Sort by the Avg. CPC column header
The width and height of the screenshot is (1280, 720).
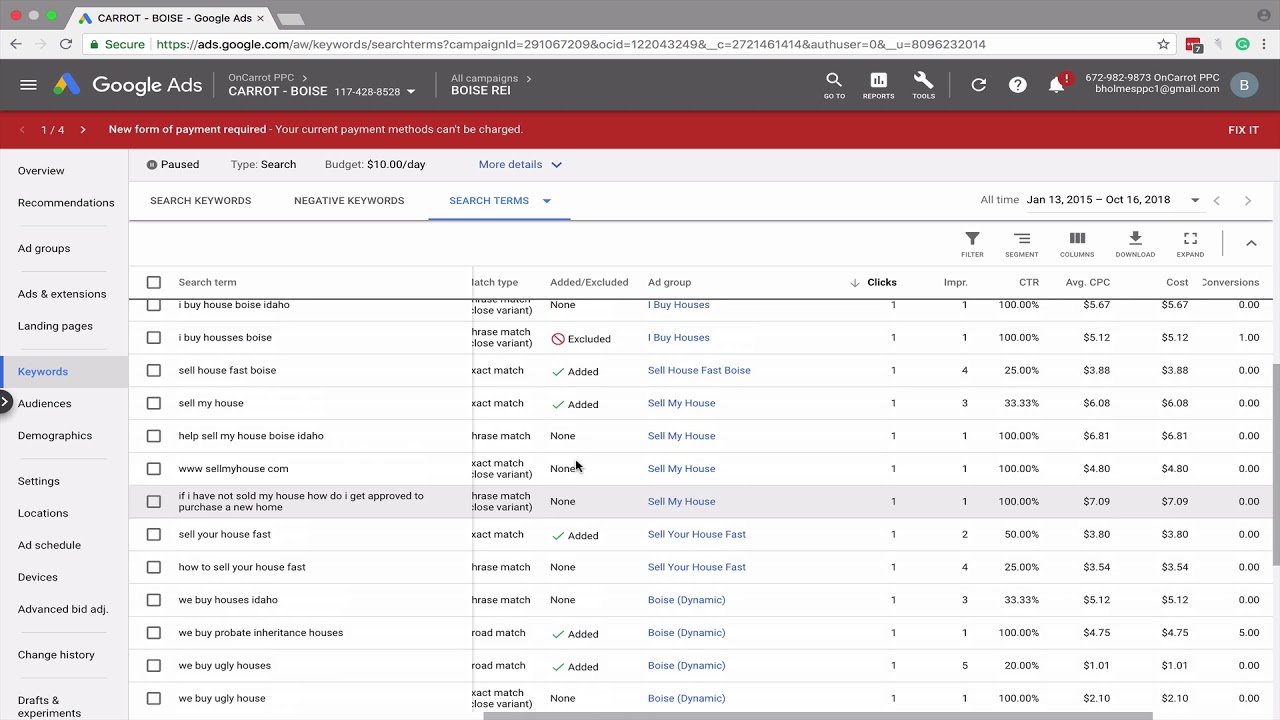(x=1088, y=282)
